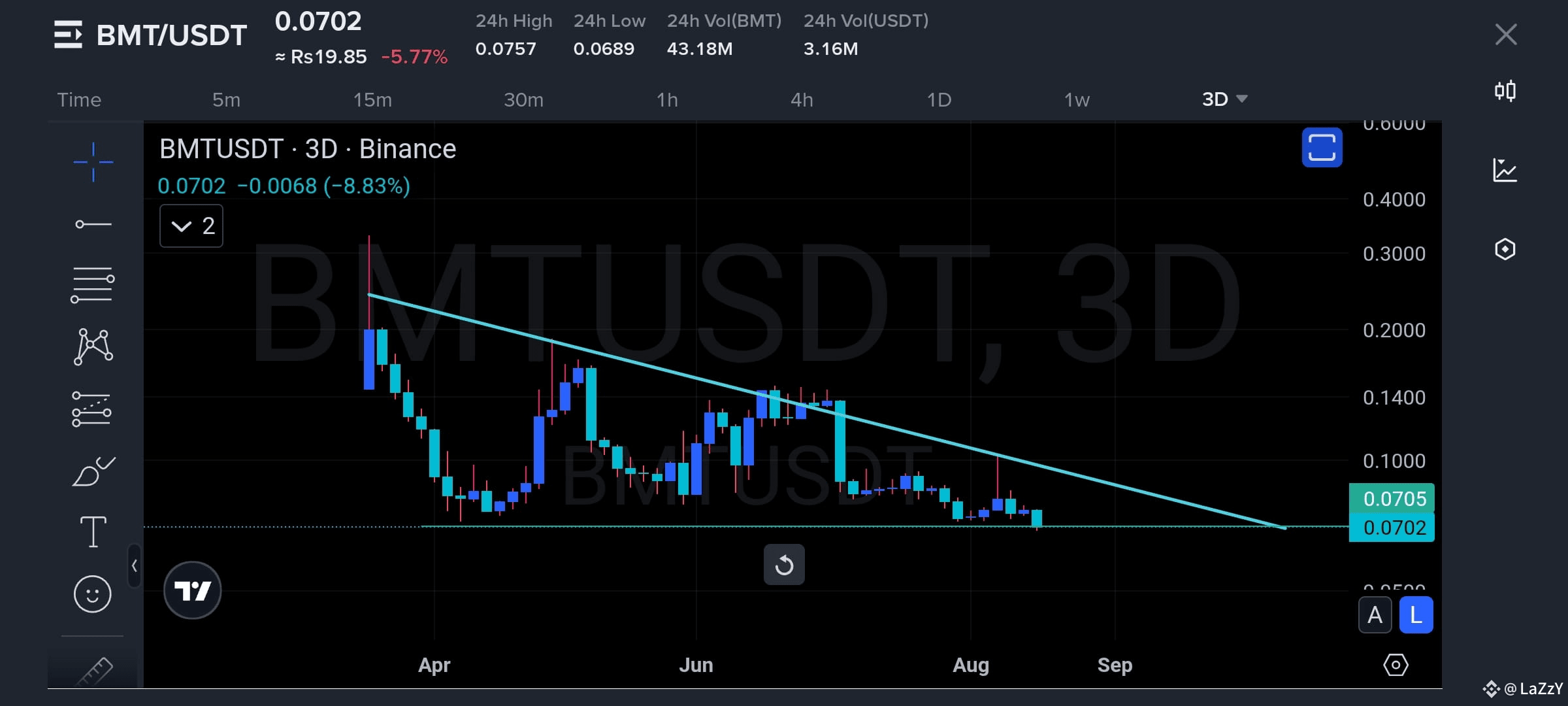Click the Sep label on time axis

[x=1115, y=665]
